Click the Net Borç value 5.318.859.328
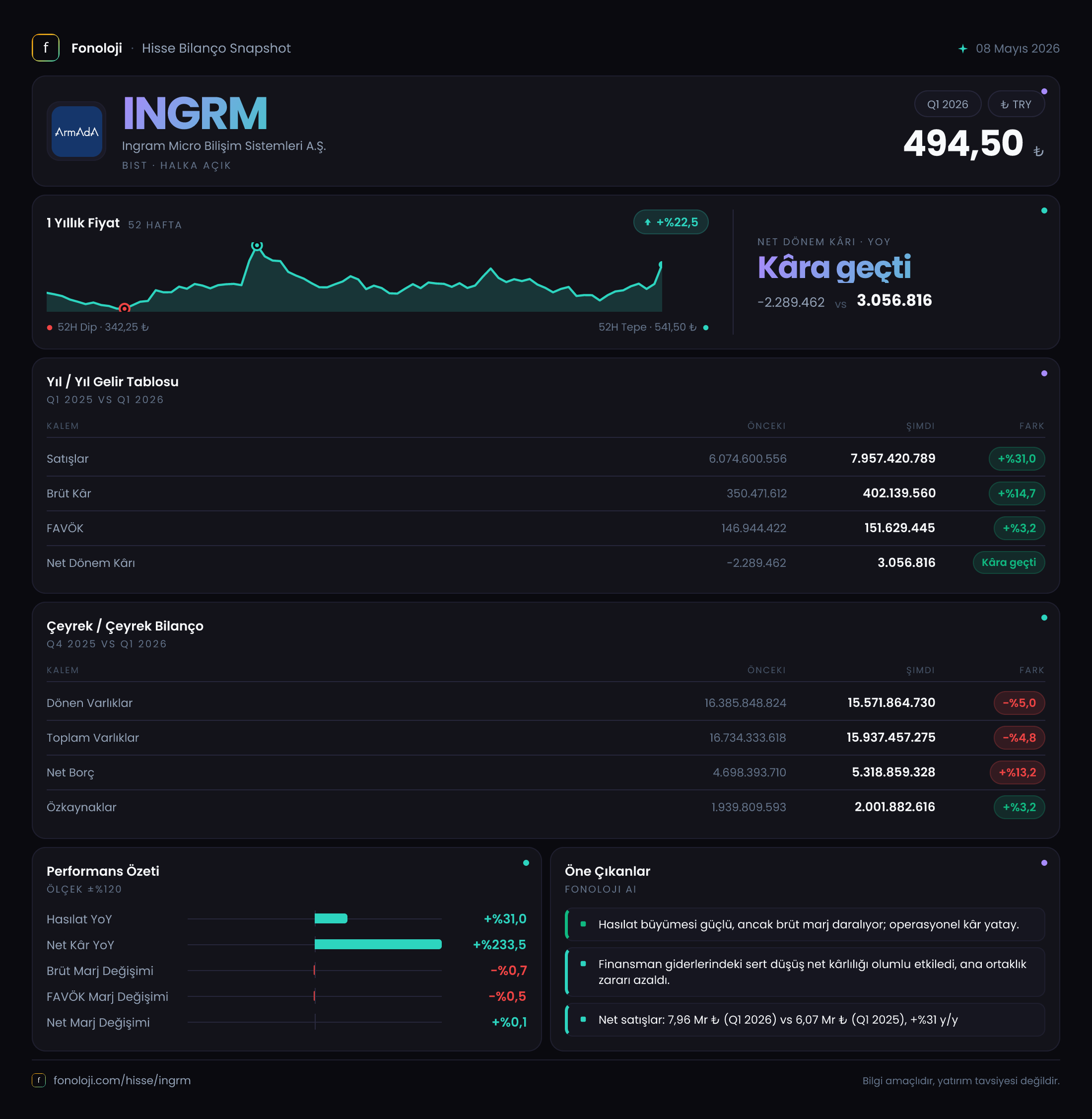1092x1119 pixels. (x=893, y=772)
